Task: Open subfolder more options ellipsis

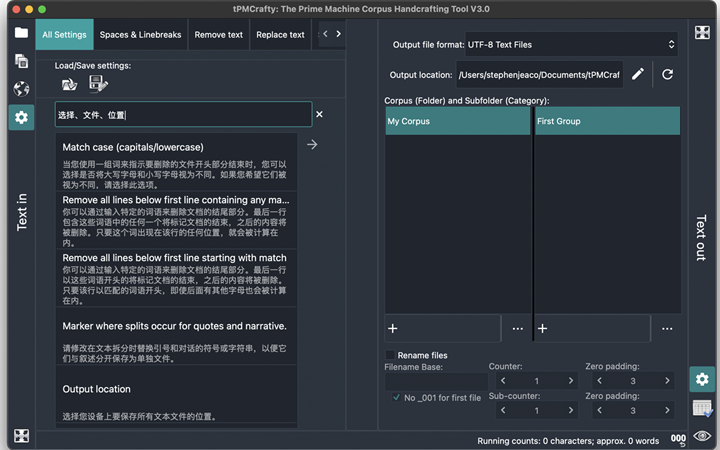Action: tap(667, 328)
